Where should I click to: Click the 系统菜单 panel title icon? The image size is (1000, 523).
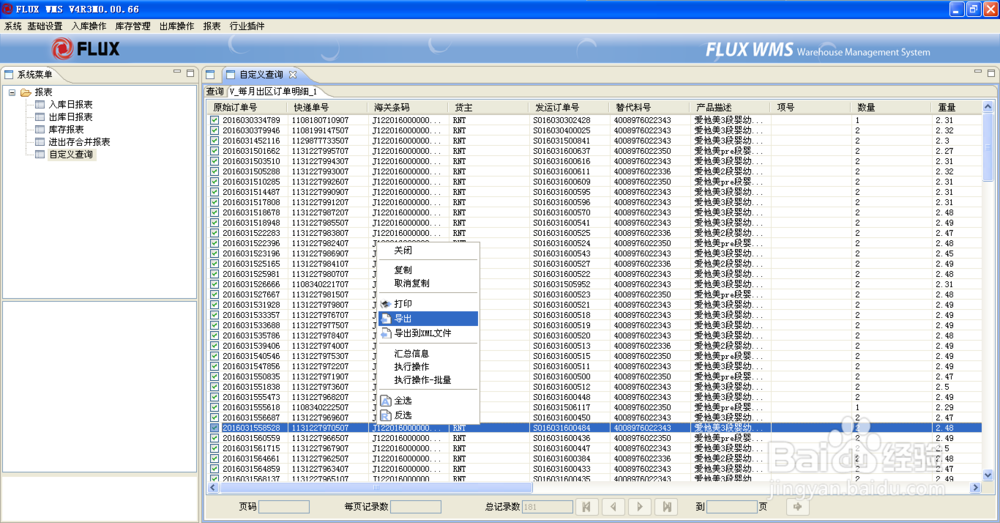point(9,75)
